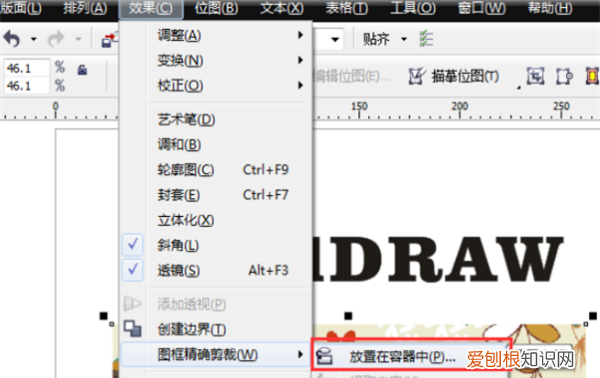Open the 工具(O) menu

point(413,8)
